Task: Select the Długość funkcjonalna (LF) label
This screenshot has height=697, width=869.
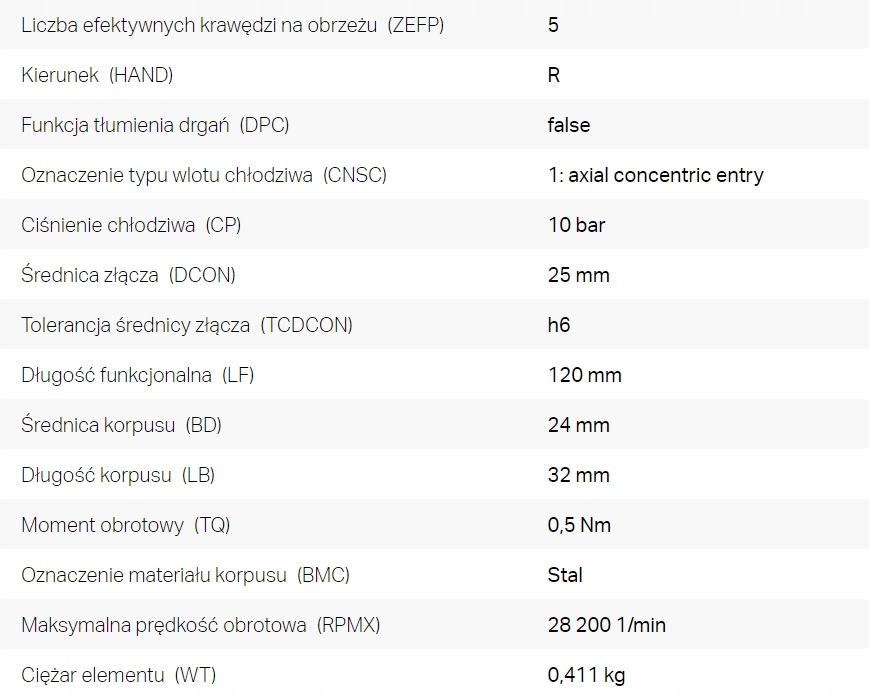Action: (135, 375)
